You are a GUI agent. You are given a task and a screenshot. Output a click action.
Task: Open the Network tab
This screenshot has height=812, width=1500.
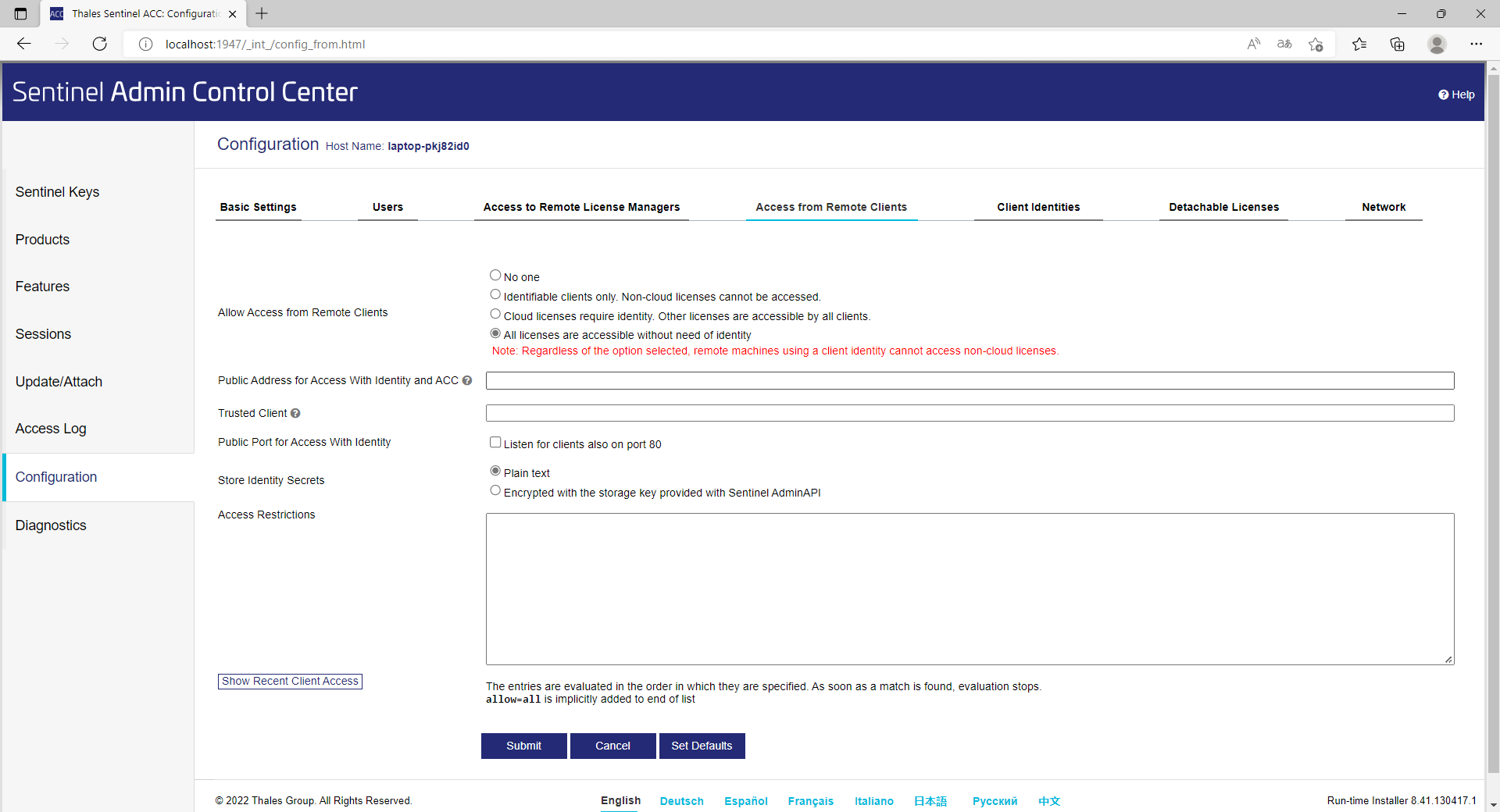point(1384,207)
